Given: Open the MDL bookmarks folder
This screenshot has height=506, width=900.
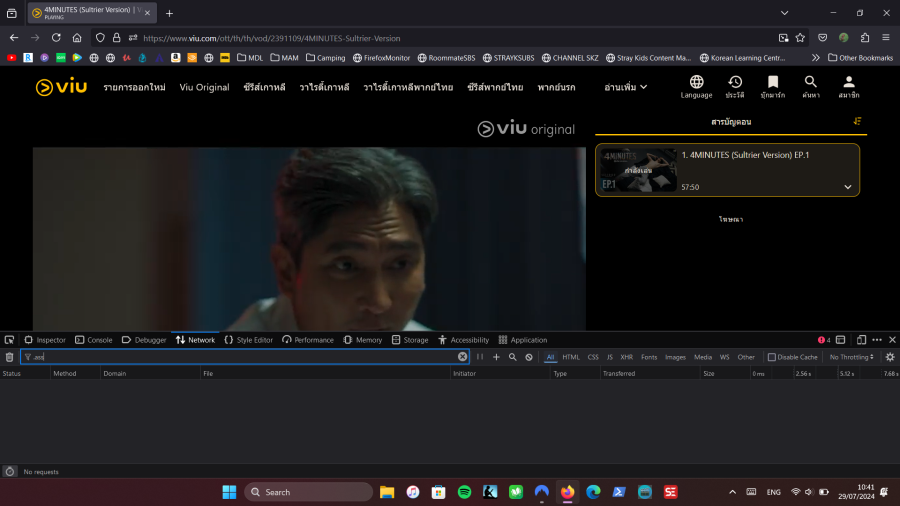Looking at the screenshot, I should pyautogui.click(x=250, y=57).
